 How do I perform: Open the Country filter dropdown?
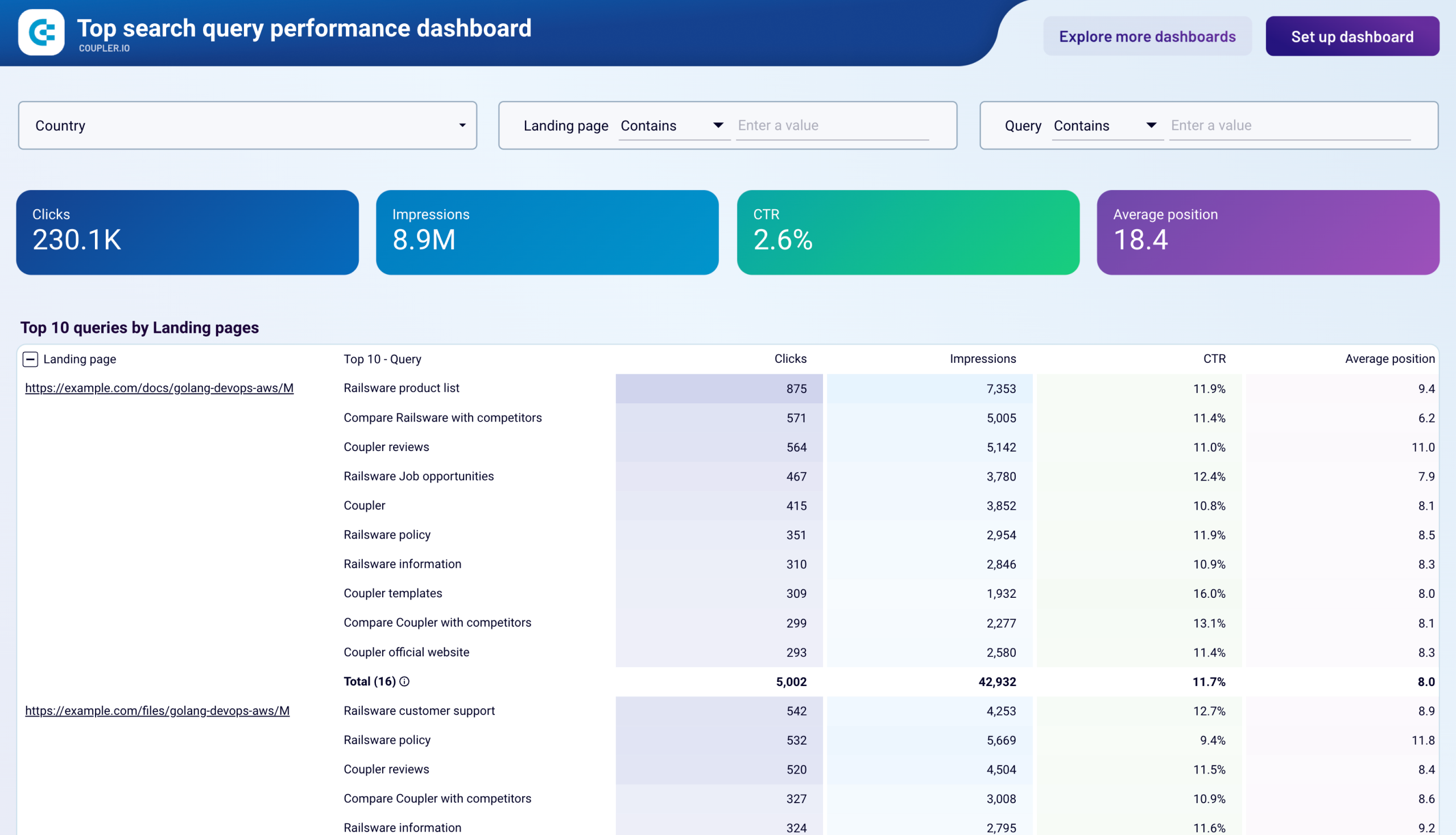[463, 125]
